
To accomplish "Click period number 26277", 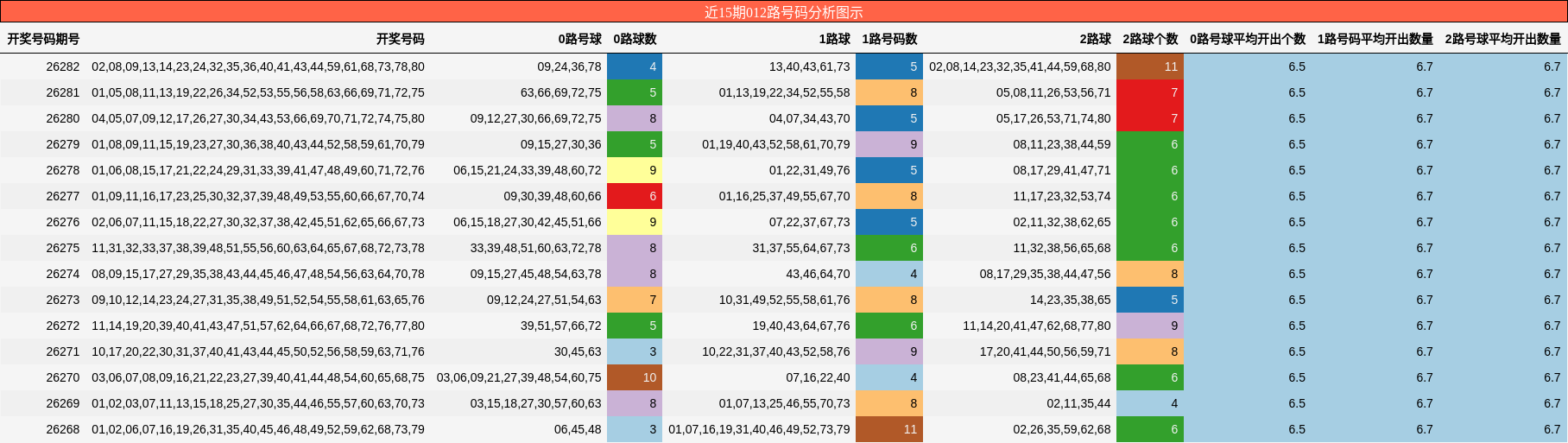I will (63, 196).
